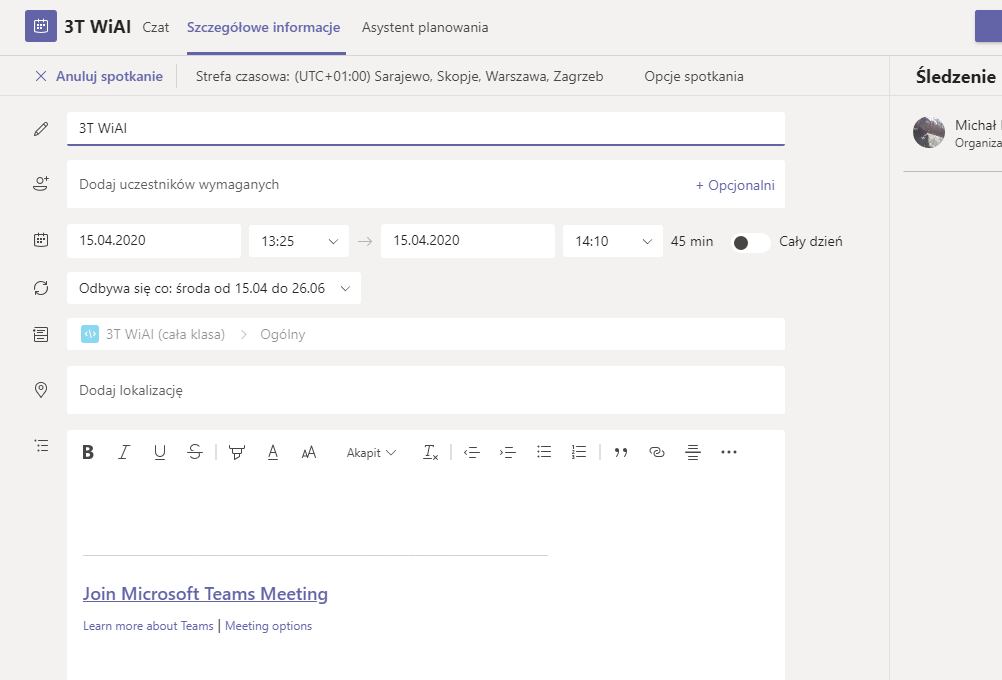Apply strikethrough formatting in editor toolbar
This screenshot has height=680, width=1002.
[x=195, y=452]
